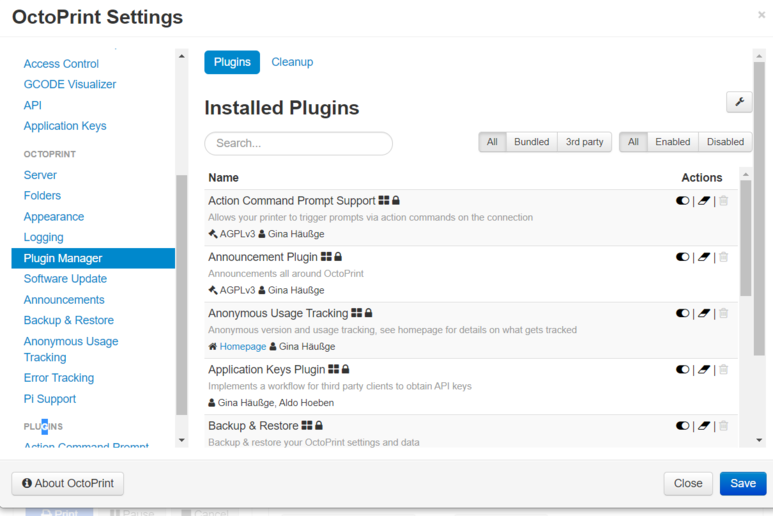Click the Name column header
773x516 pixels.
[x=223, y=178]
